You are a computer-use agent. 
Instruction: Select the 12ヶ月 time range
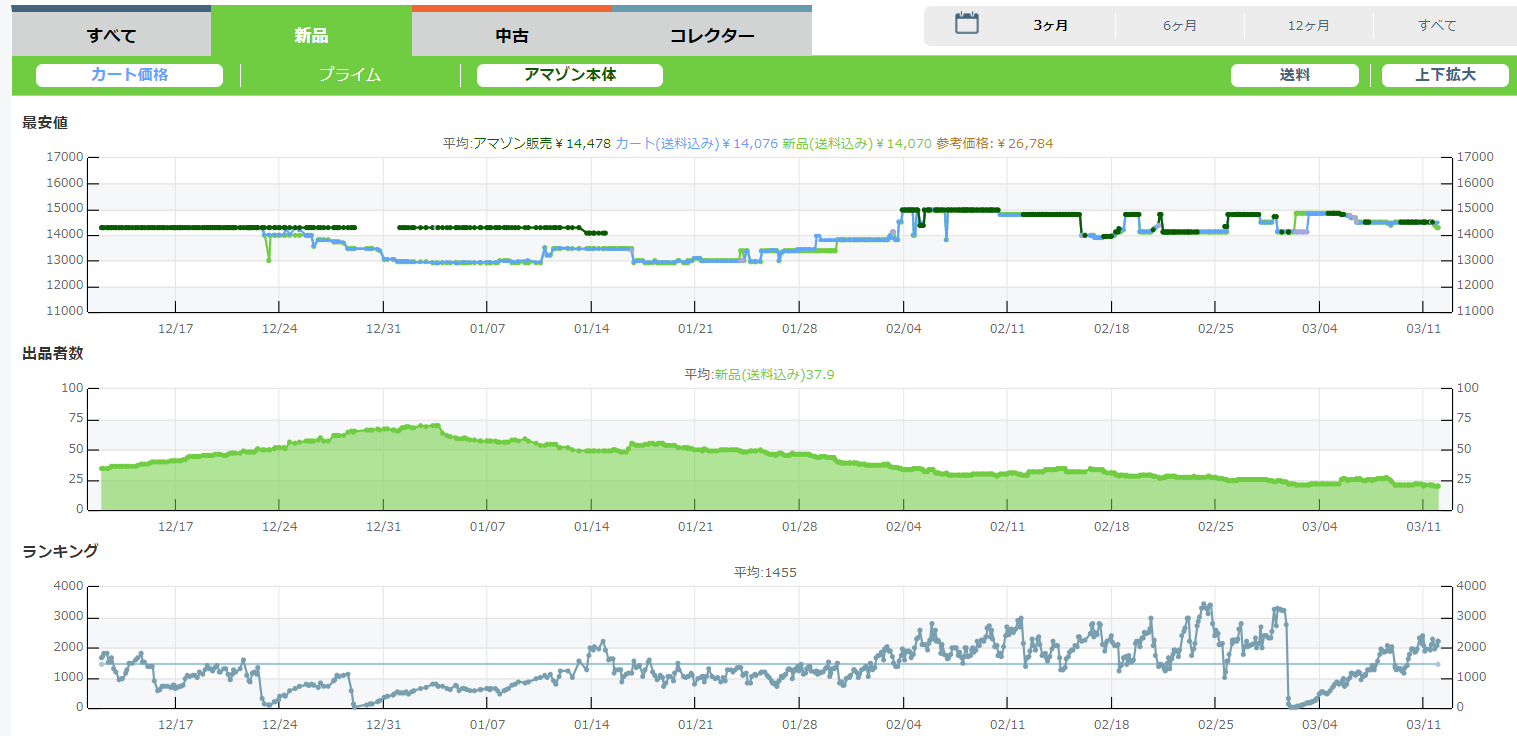pos(1308,26)
